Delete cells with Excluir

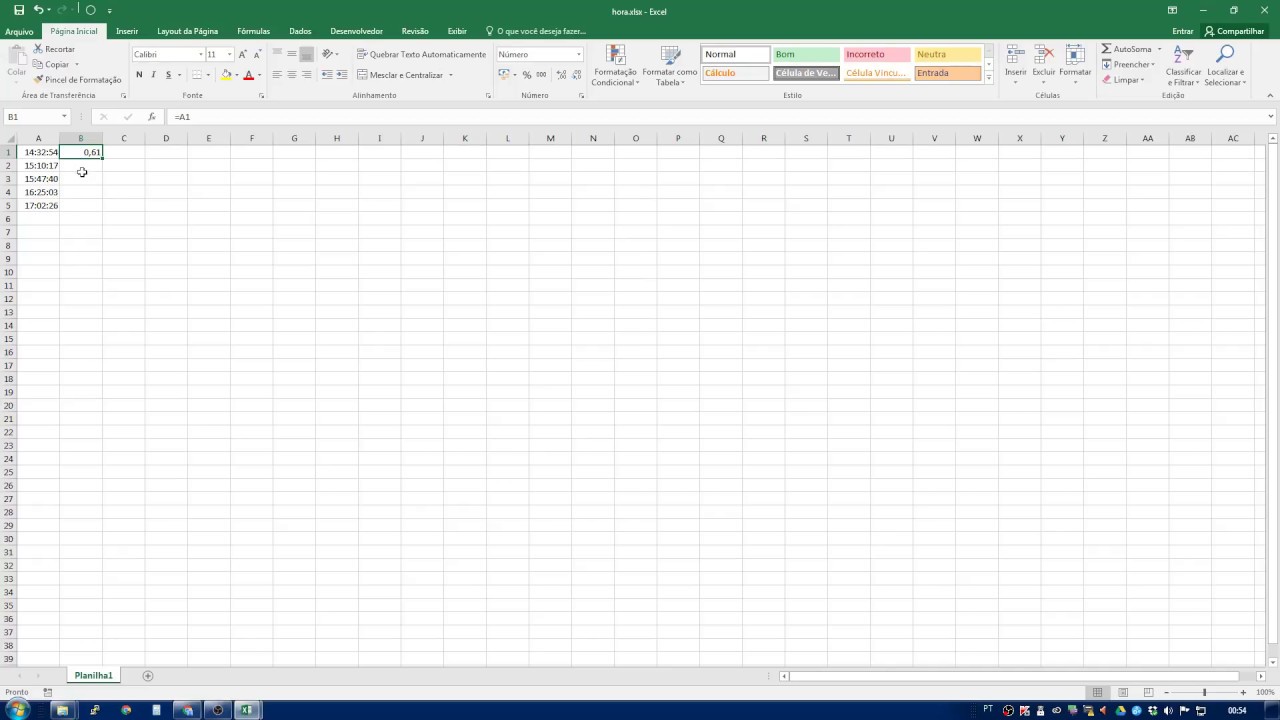(x=1044, y=64)
